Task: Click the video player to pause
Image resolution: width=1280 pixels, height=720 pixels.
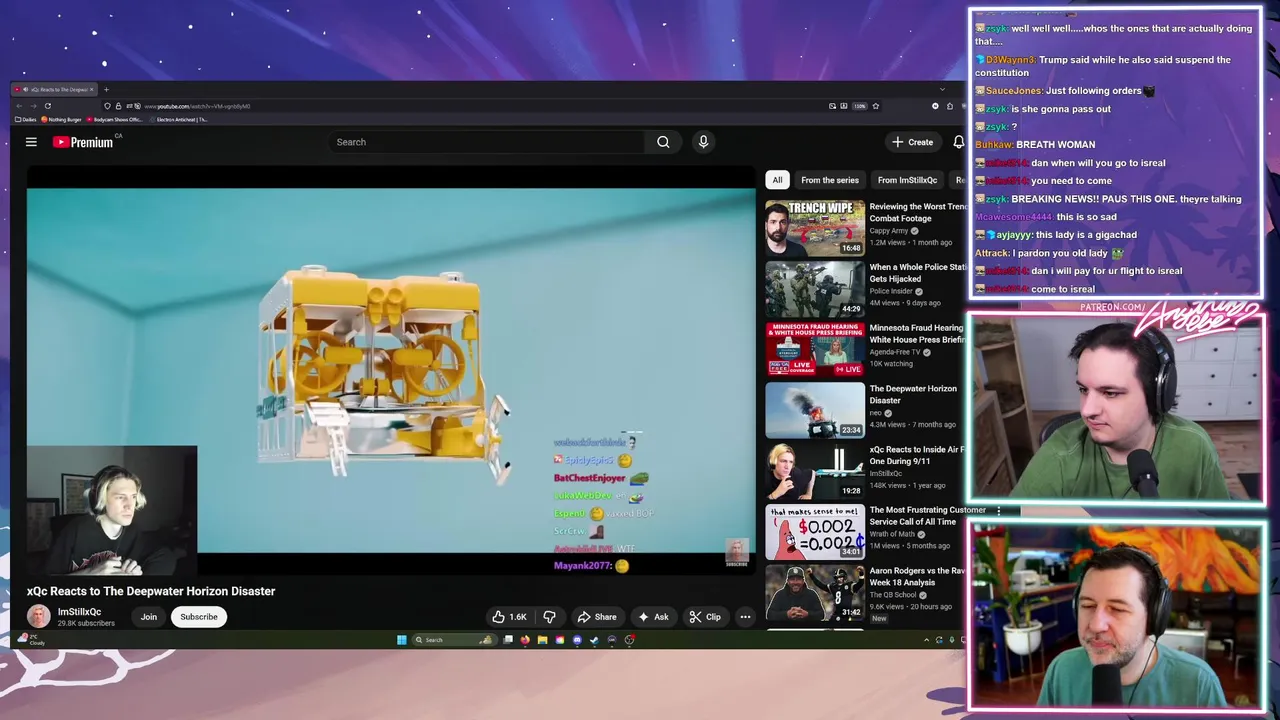Action: pyautogui.click(x=392, y=370)
